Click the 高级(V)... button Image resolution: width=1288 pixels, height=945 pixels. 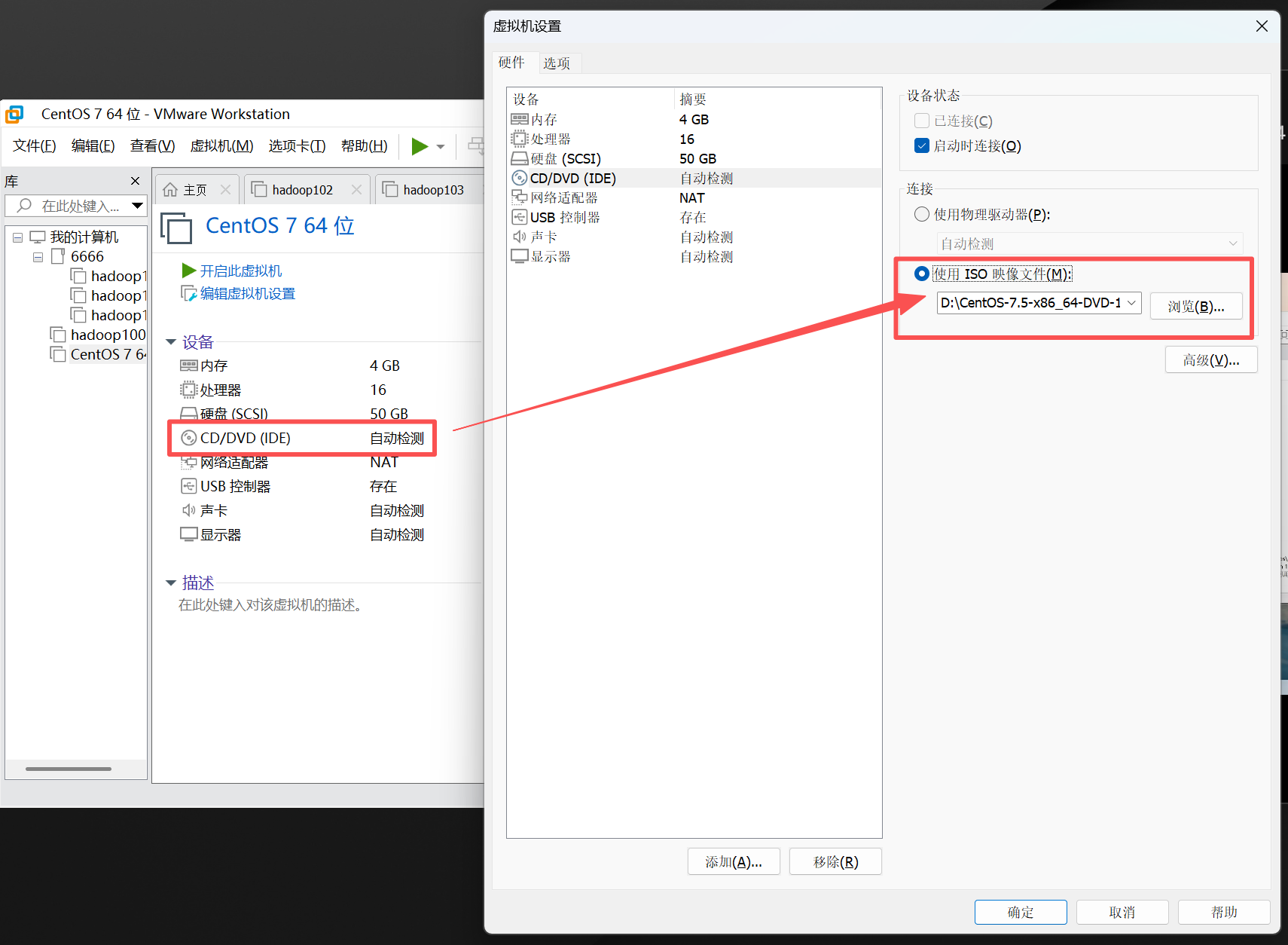tap(1211, 359)
